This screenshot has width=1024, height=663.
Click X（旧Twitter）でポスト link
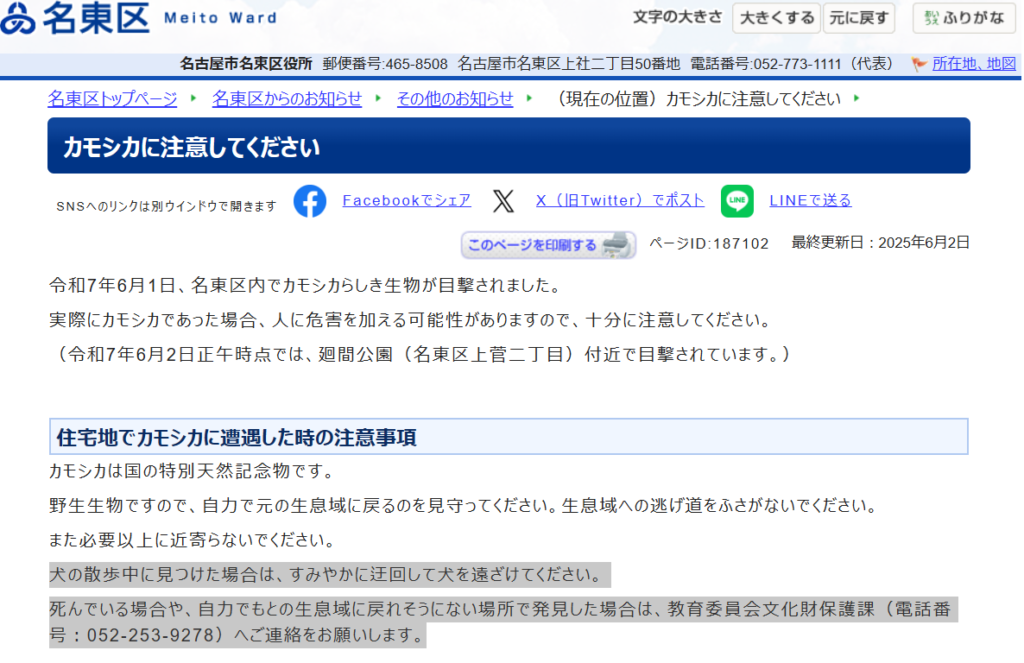click(x=620, y=201)
